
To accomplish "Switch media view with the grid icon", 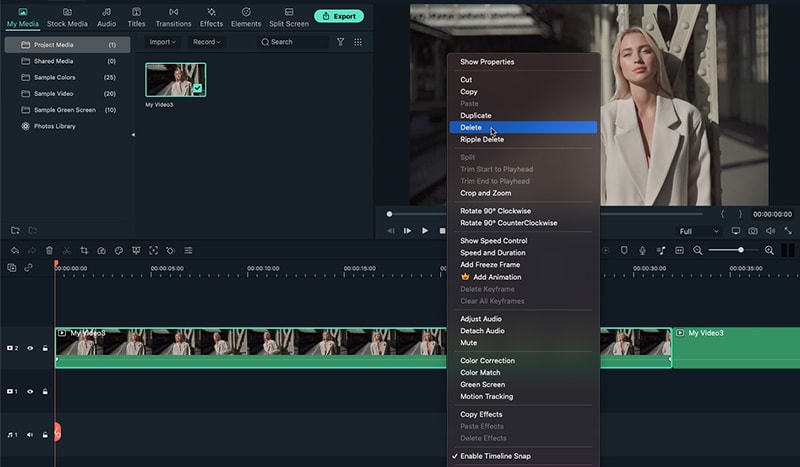I will pyautogui.click(x=358, y=42).
